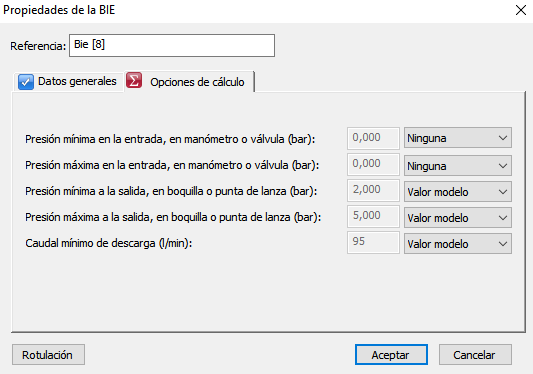Screen dimensions: 533x374
Task: Click the 95 l/min discharge flow field
Action: (x=373, y=242)
